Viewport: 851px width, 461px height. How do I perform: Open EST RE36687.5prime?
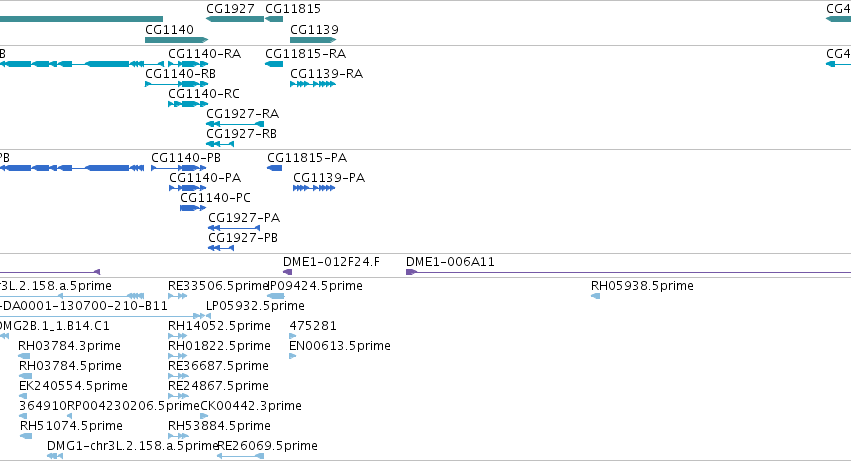(x=218, y=366)
